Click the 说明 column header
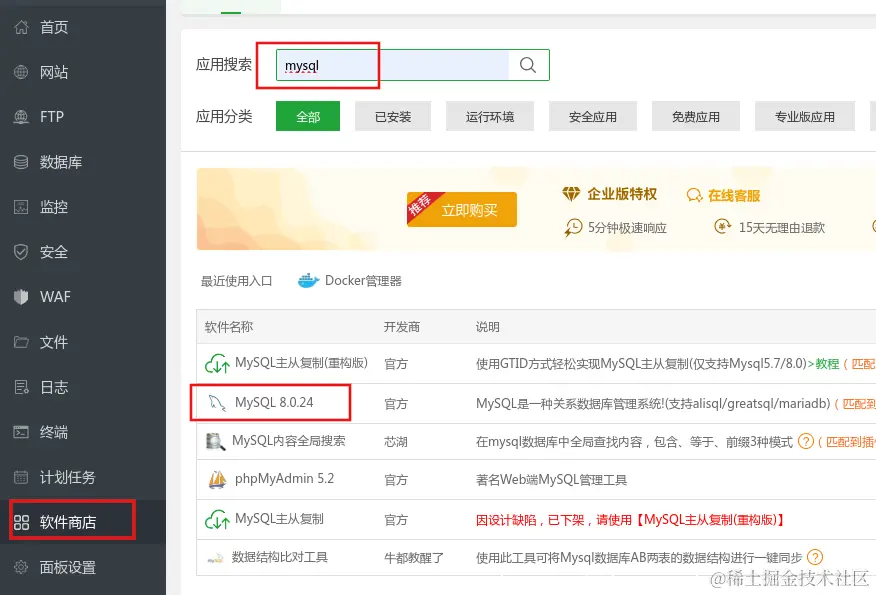Screen dimensions: 876x595 click(488, 327)
